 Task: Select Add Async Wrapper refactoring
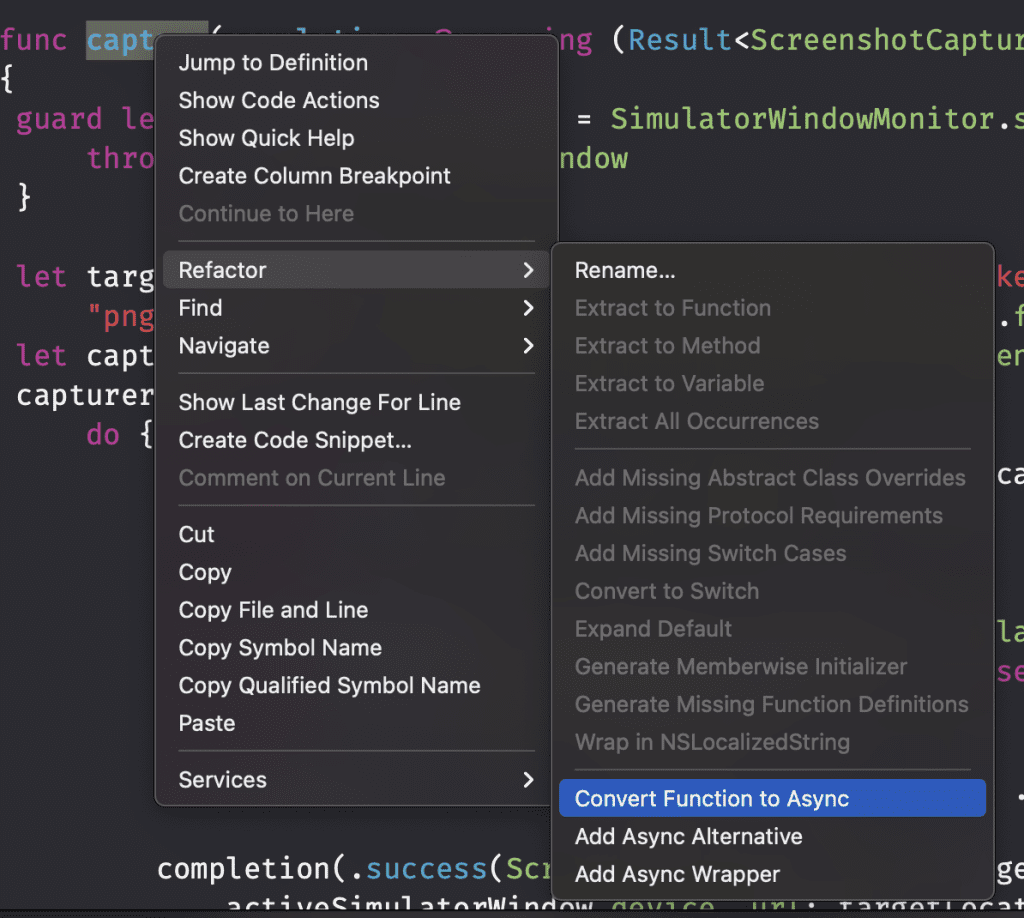[x=675, y=874]
